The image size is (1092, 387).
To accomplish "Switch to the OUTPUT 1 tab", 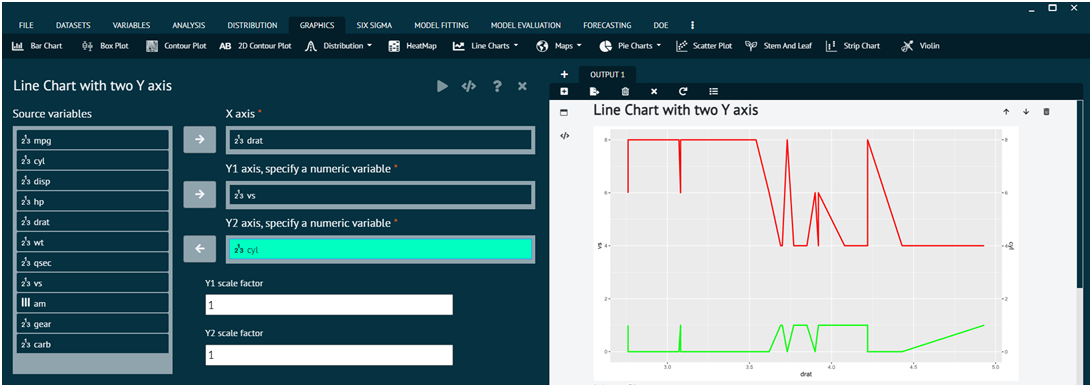I will click(607, 74).
